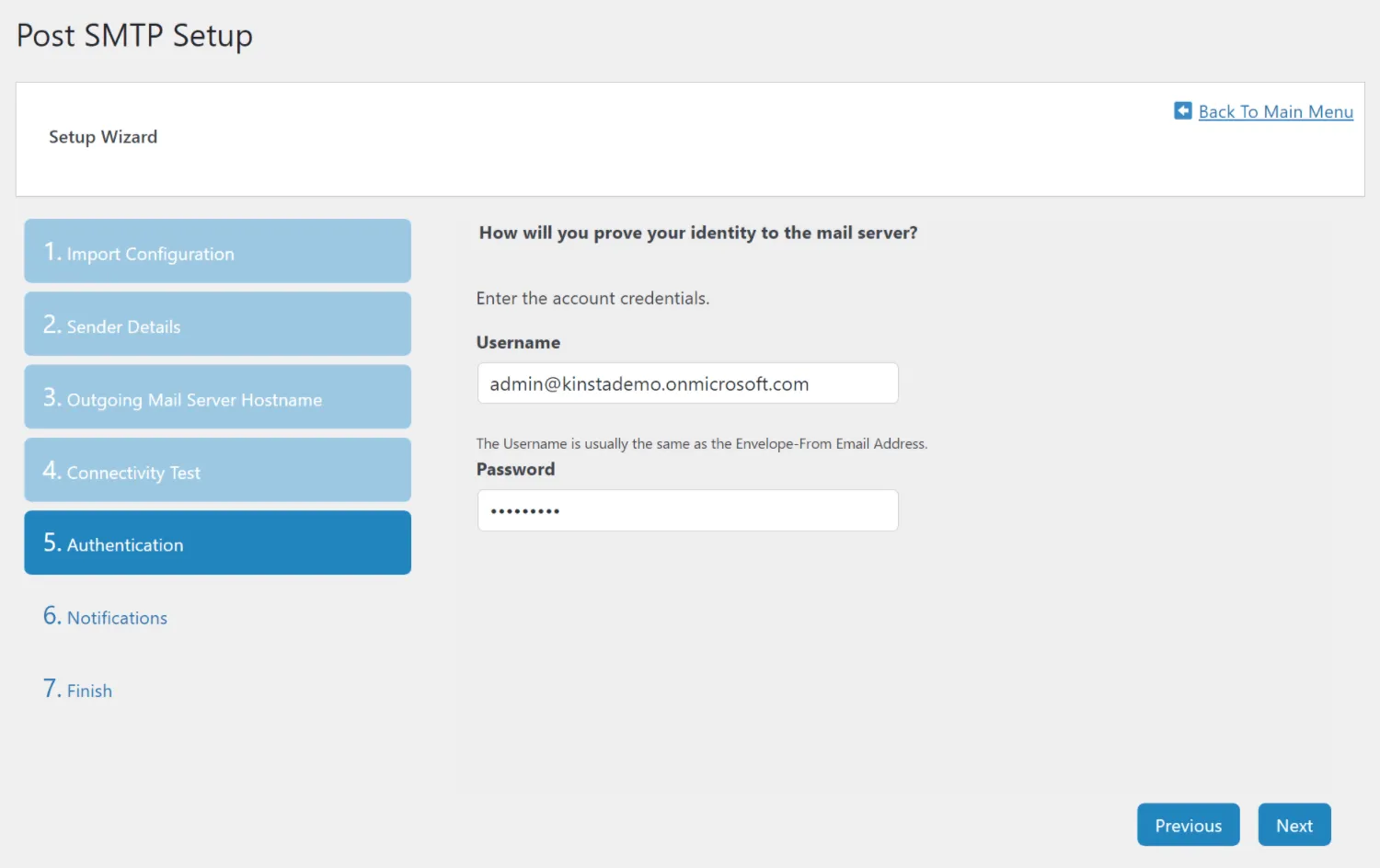Open the Back To Main Menu link

tap(1275, 111)
